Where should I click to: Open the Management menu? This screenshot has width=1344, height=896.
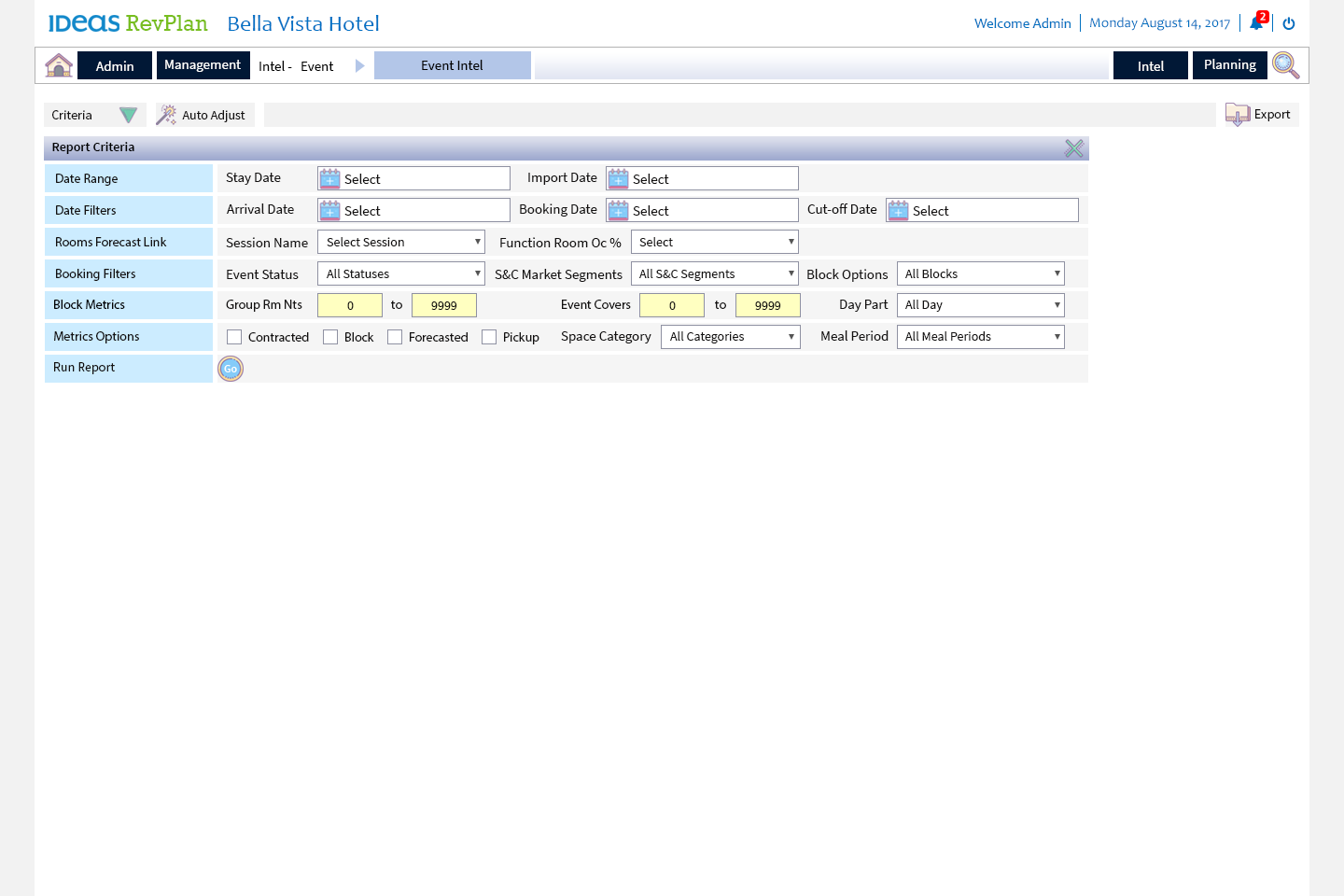203,65
